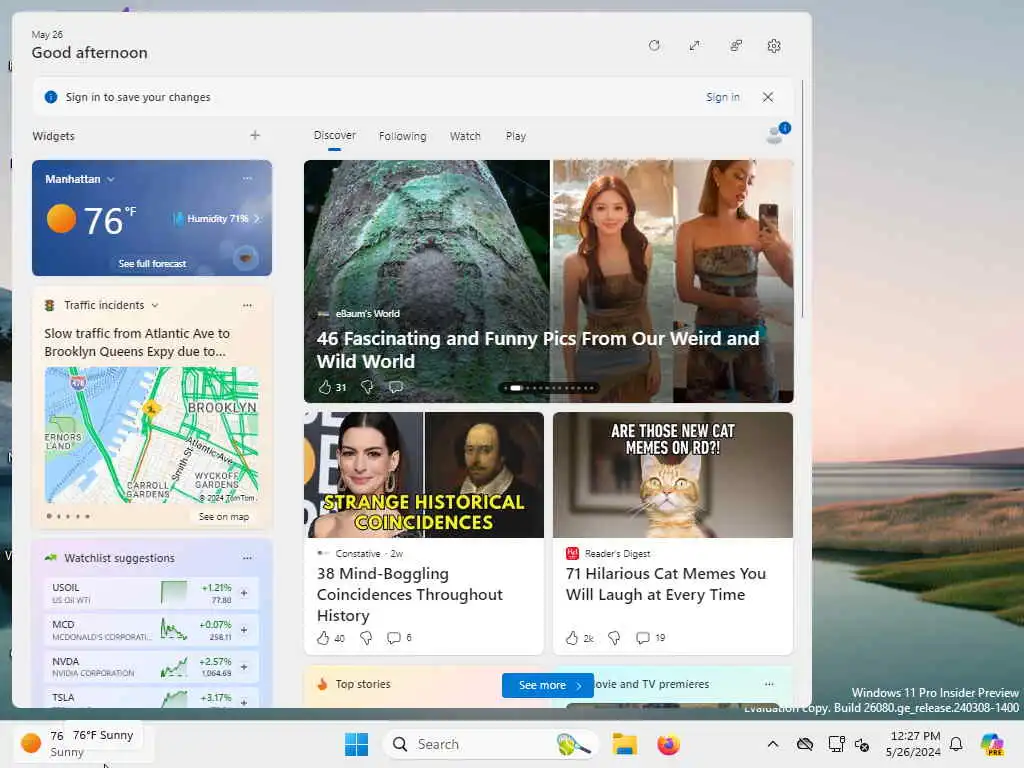
Task: Open the profile icon with notification badge
Action: tap(777, 133)
